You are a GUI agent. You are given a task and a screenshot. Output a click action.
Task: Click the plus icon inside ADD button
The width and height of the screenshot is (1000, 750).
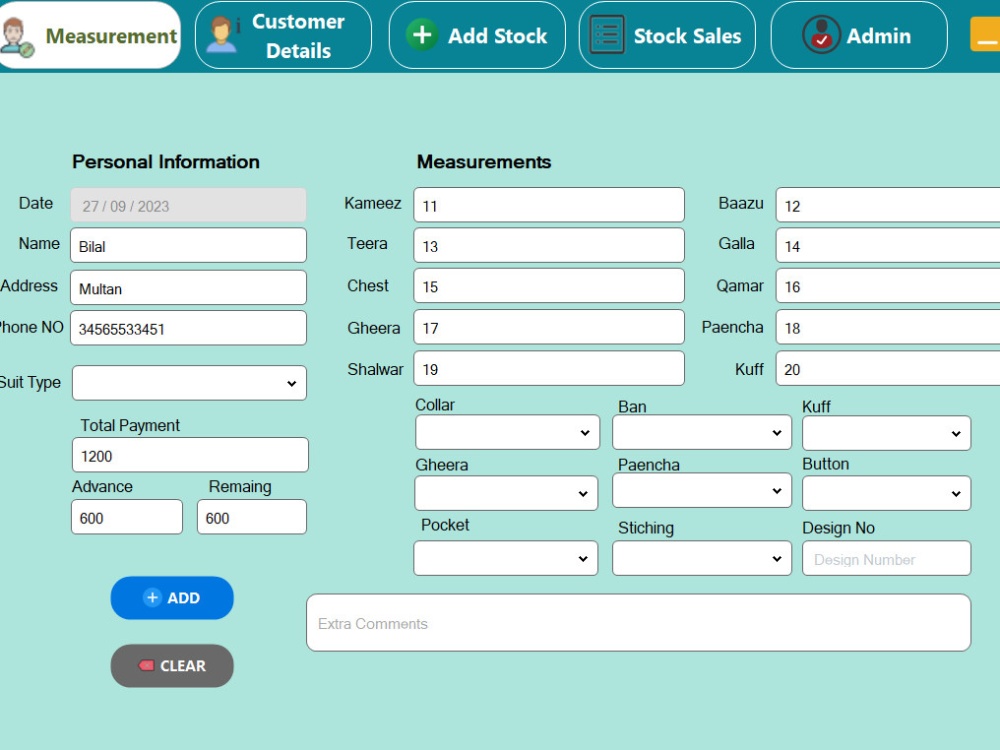pos(152,598)
